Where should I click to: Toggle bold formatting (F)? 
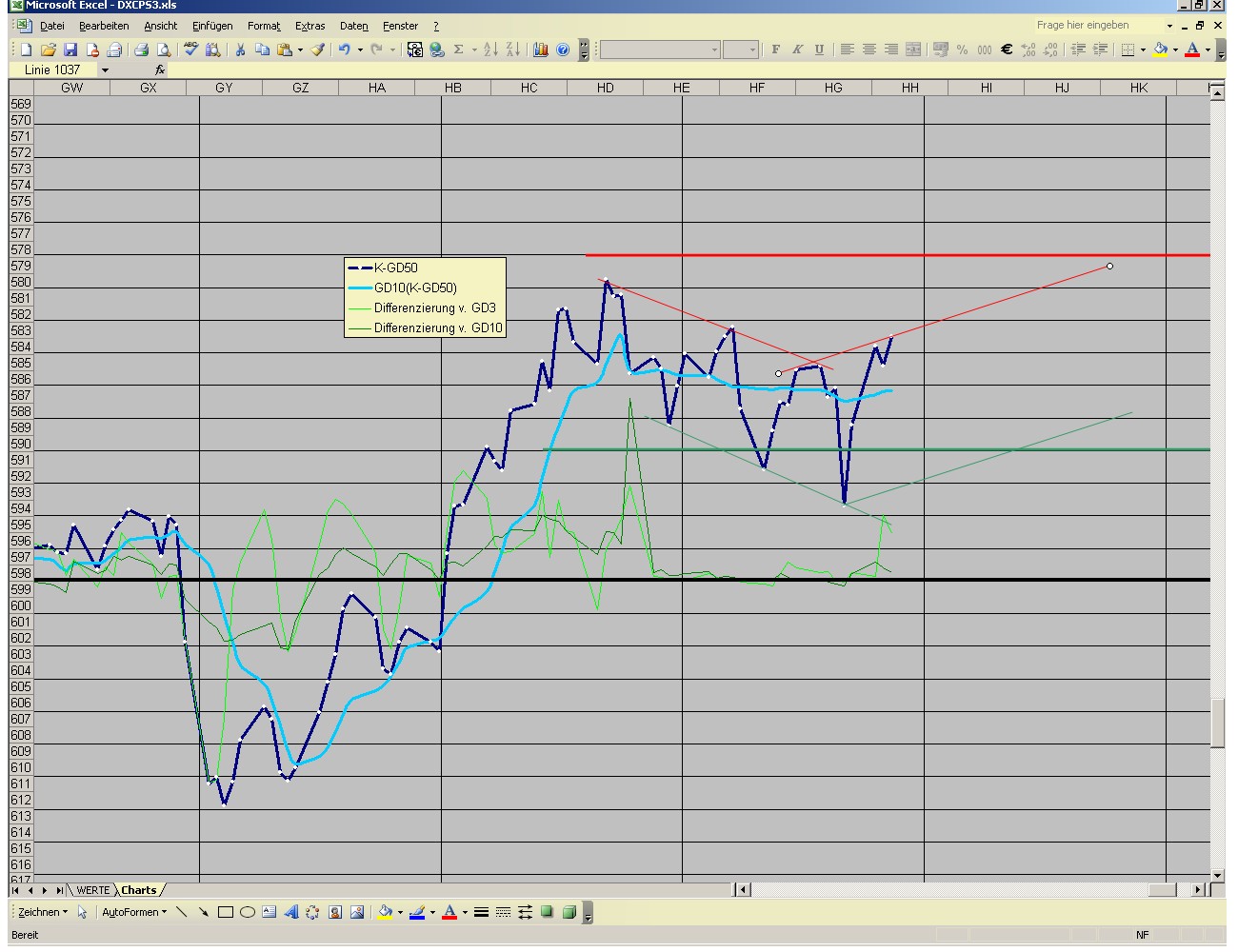coord(775,49)
